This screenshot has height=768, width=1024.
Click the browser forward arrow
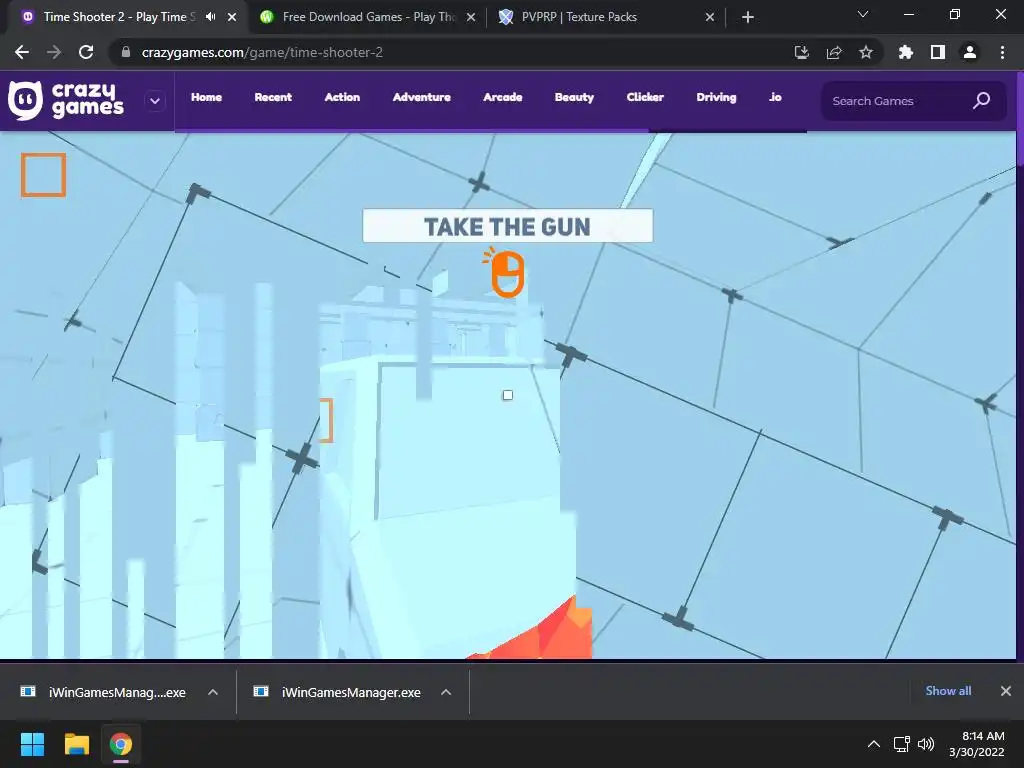[x=54, y=52]
